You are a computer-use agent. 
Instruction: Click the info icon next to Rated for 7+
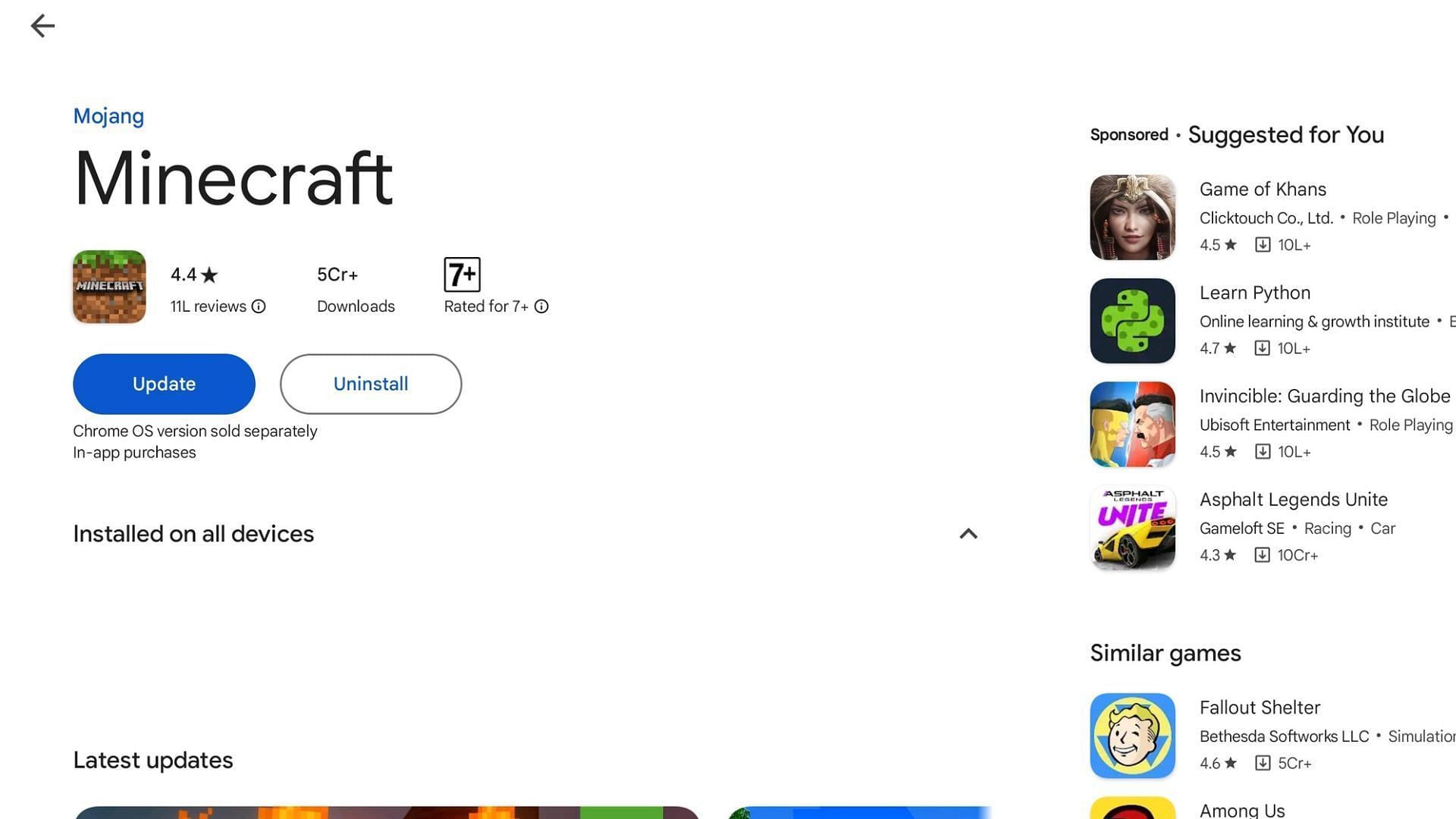pos(541,306)
